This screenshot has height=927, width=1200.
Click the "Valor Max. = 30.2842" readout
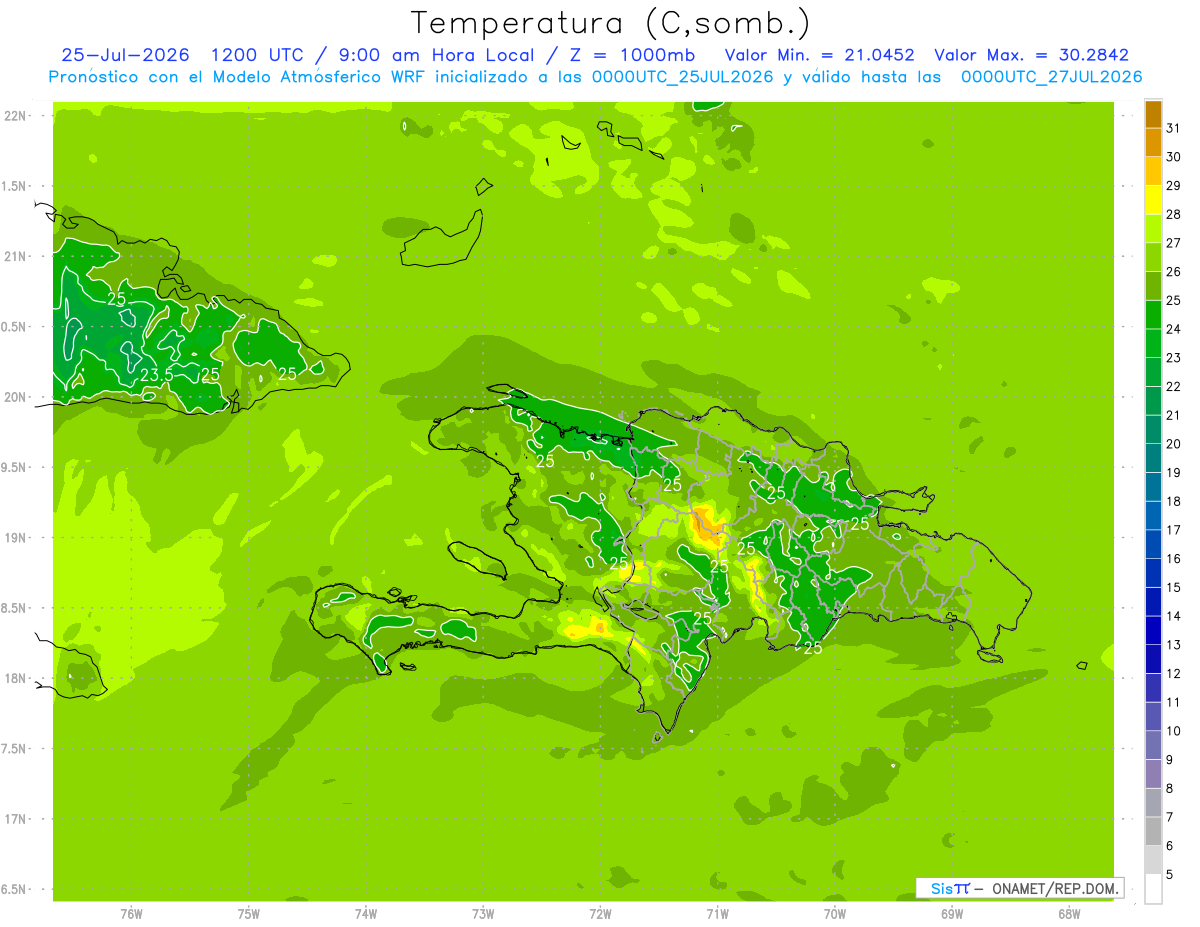point(1031,56)
